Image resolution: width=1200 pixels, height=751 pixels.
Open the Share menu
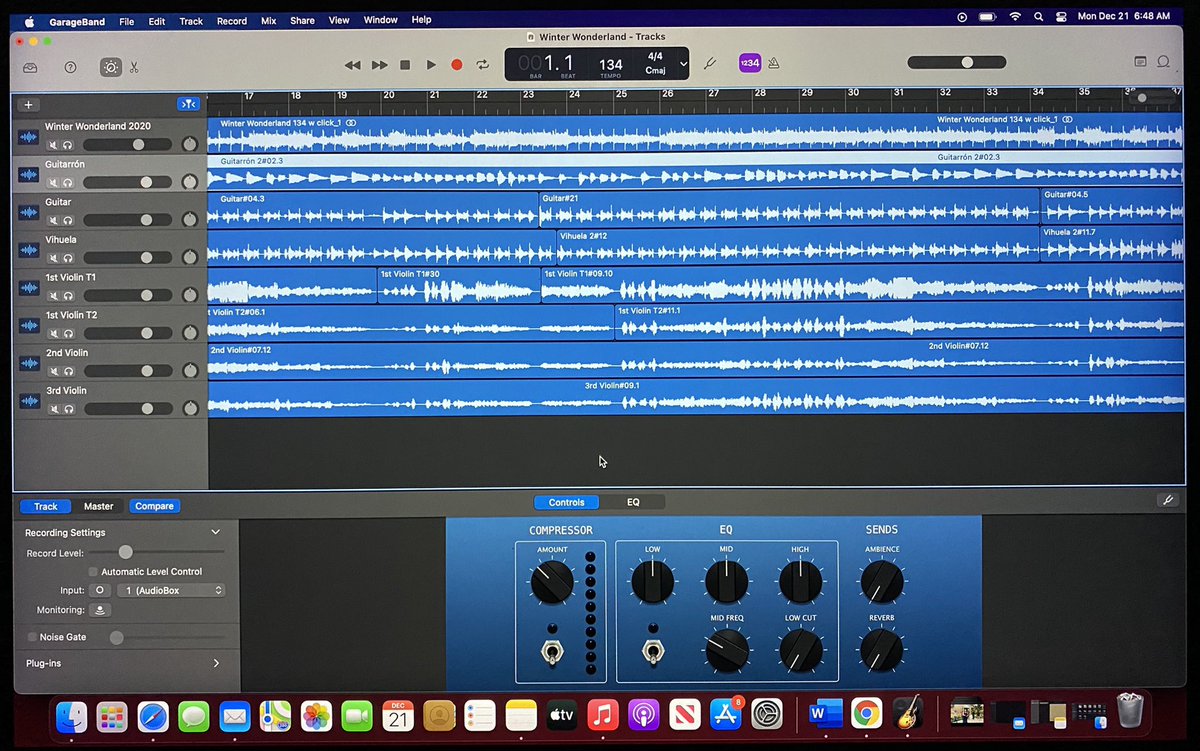coord(302,20)
